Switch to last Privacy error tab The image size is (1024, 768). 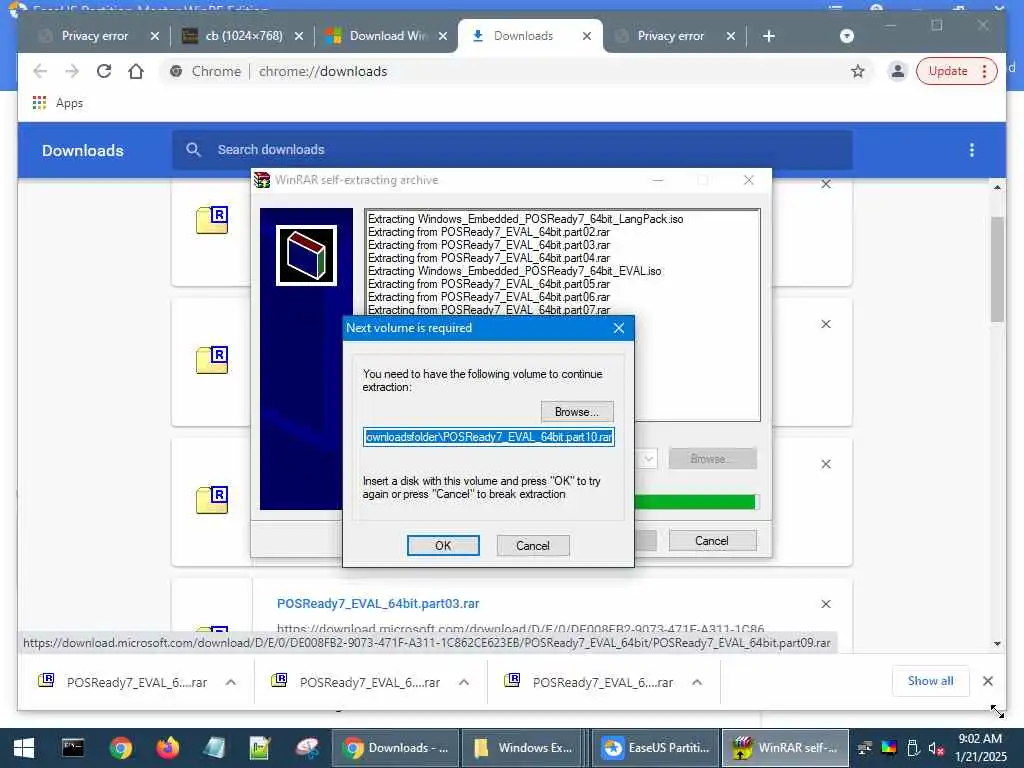671,36
